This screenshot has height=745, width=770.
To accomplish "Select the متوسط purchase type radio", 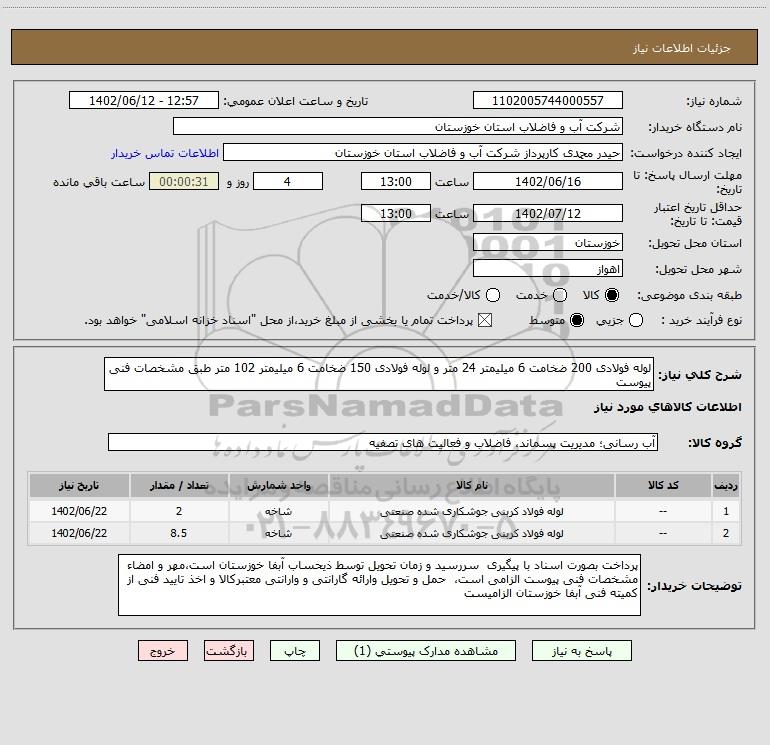I will point(577,320).
